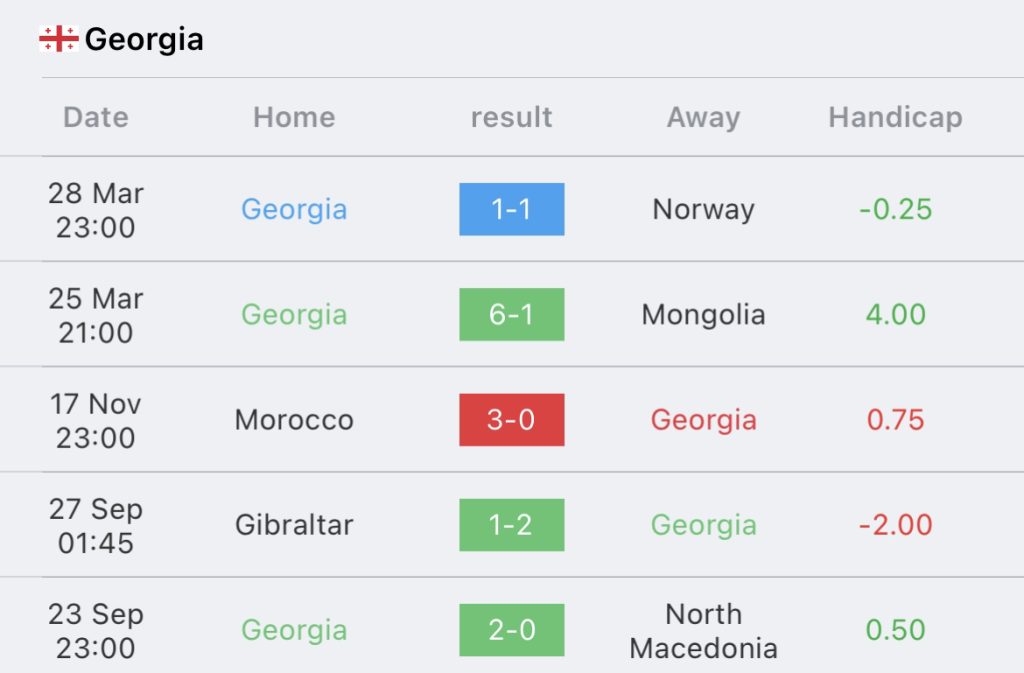Viewport: 1024px width, 673px height.
Task: Click the Gibraltar team name
Action: pos(294,525)
